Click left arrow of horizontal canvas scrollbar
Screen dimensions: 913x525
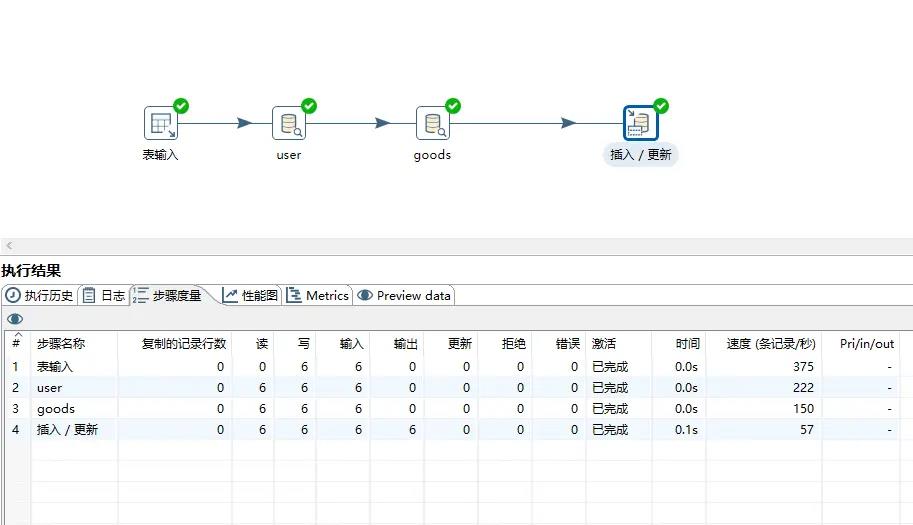pos(9,246)
